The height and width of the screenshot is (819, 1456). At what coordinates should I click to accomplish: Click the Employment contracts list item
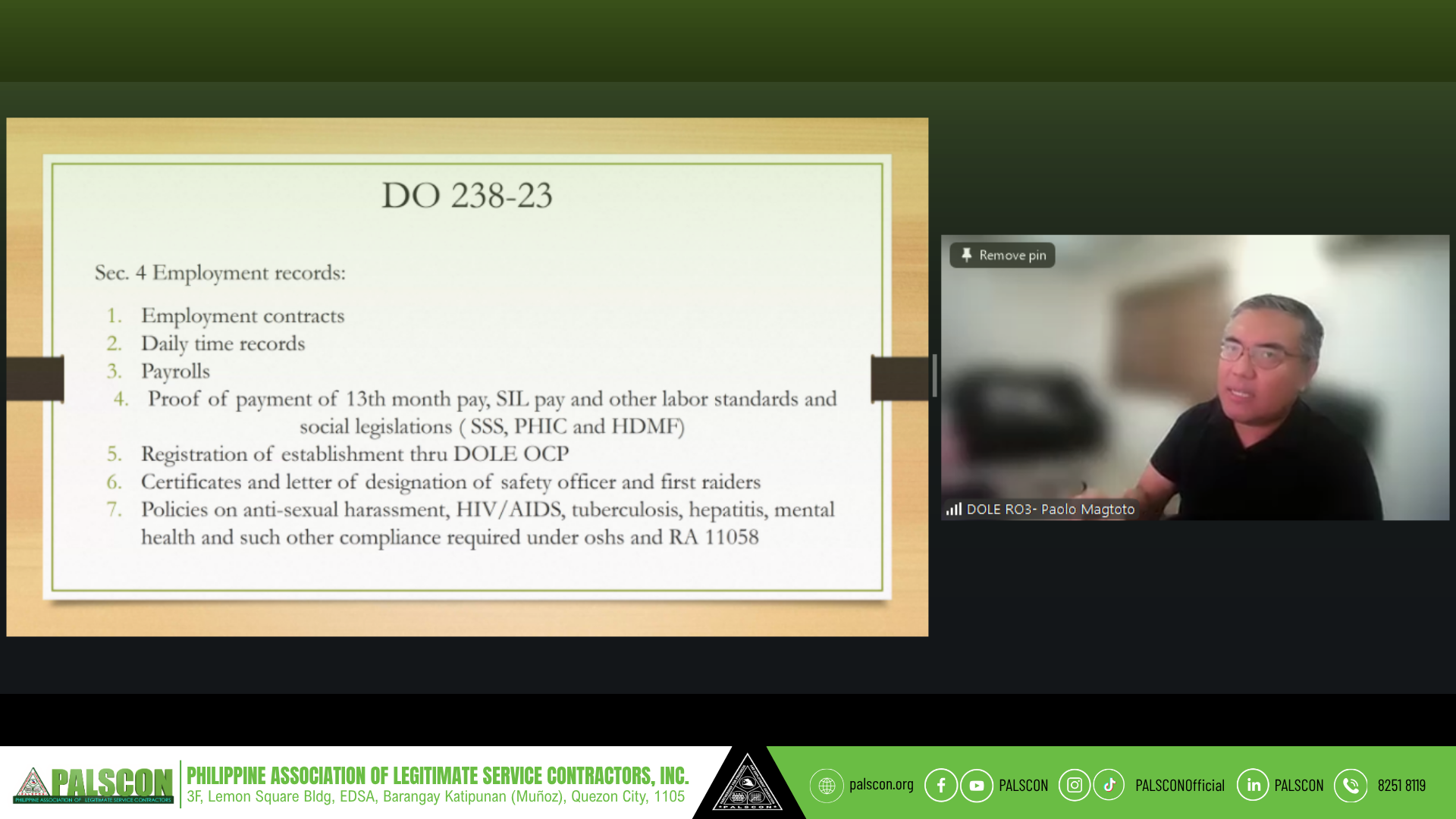click(x=243, y=316)
